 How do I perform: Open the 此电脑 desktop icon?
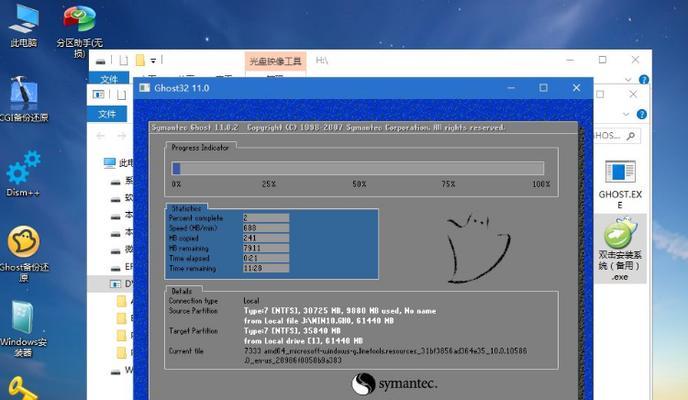point(24,25)
